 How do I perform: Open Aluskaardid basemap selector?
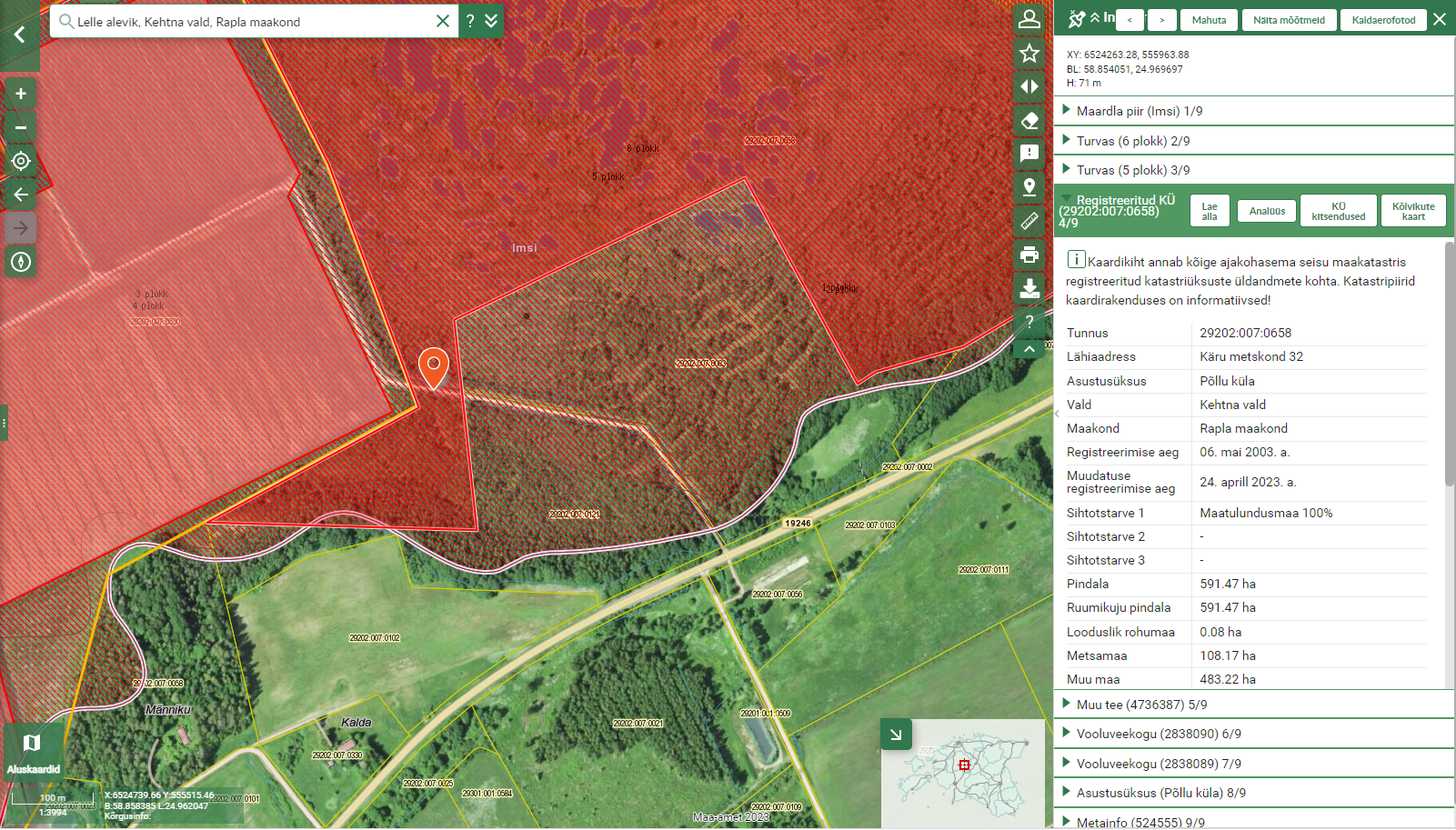[x=33, y=751]
